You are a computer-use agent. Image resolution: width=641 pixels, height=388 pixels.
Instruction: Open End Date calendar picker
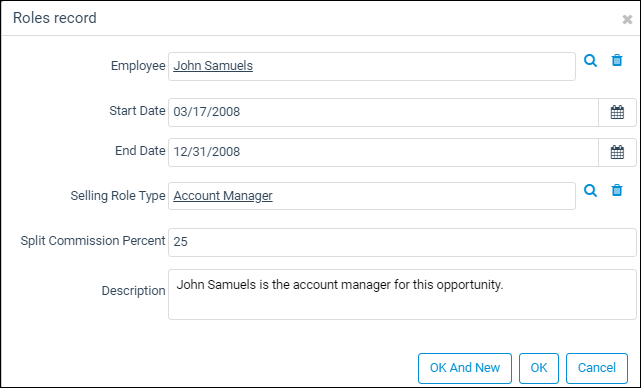(617, 152)
